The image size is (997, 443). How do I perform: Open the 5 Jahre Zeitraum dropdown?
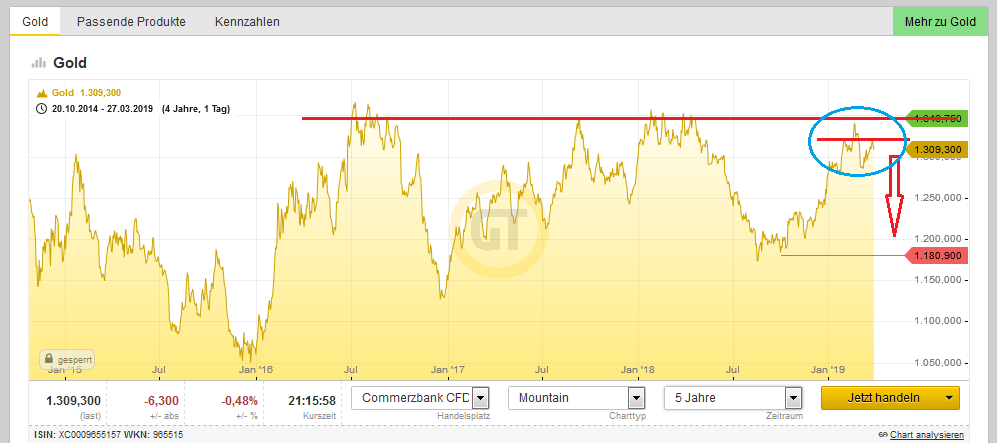click(x=792, y=399)
